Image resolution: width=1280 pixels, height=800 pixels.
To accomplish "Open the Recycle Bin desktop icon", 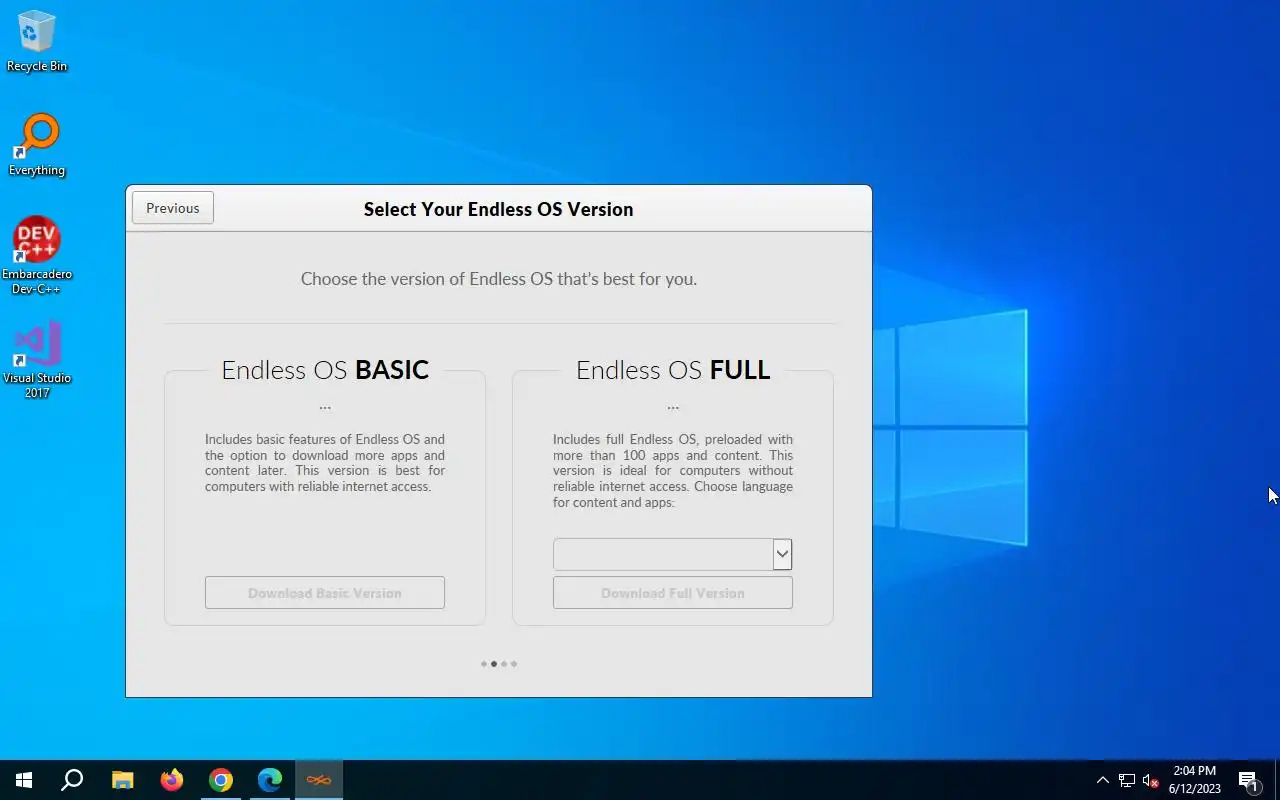I will coord(37,42).
